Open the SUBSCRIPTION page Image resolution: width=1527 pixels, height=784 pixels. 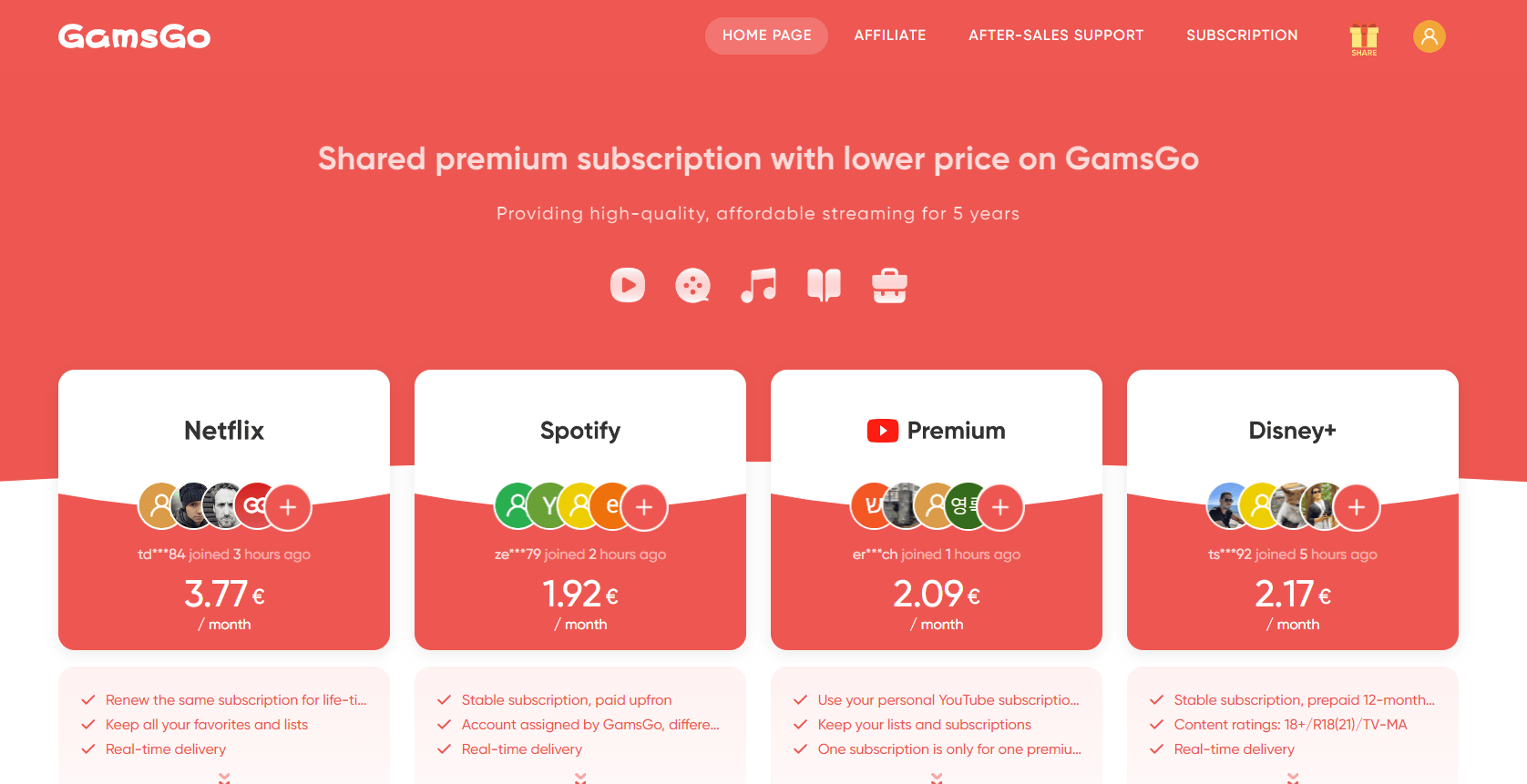coord(1242,36)
